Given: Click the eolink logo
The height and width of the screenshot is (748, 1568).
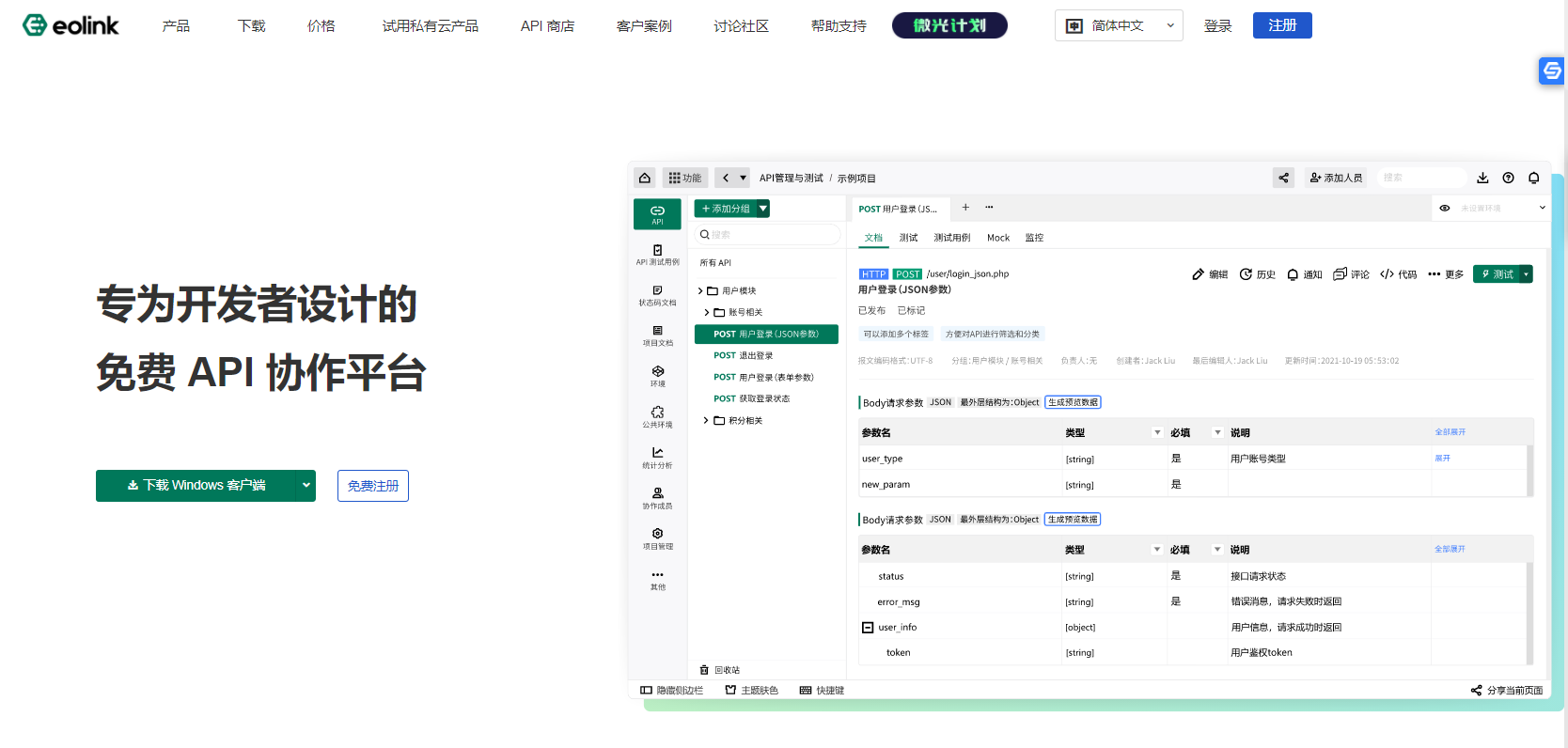Looking at the screenshot, I should point(71,25).
